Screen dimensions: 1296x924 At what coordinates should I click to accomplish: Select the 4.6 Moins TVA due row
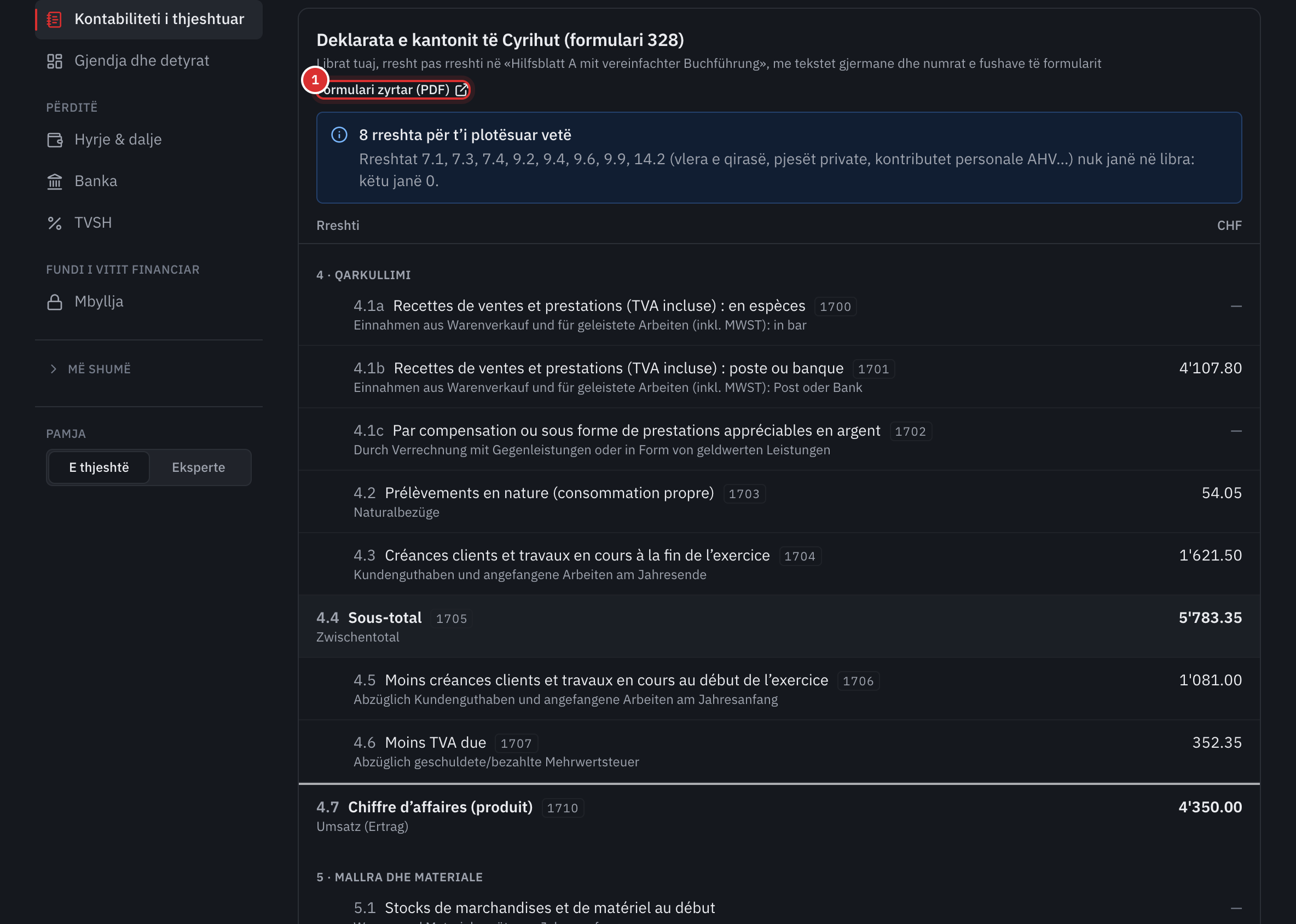(779, 752)
